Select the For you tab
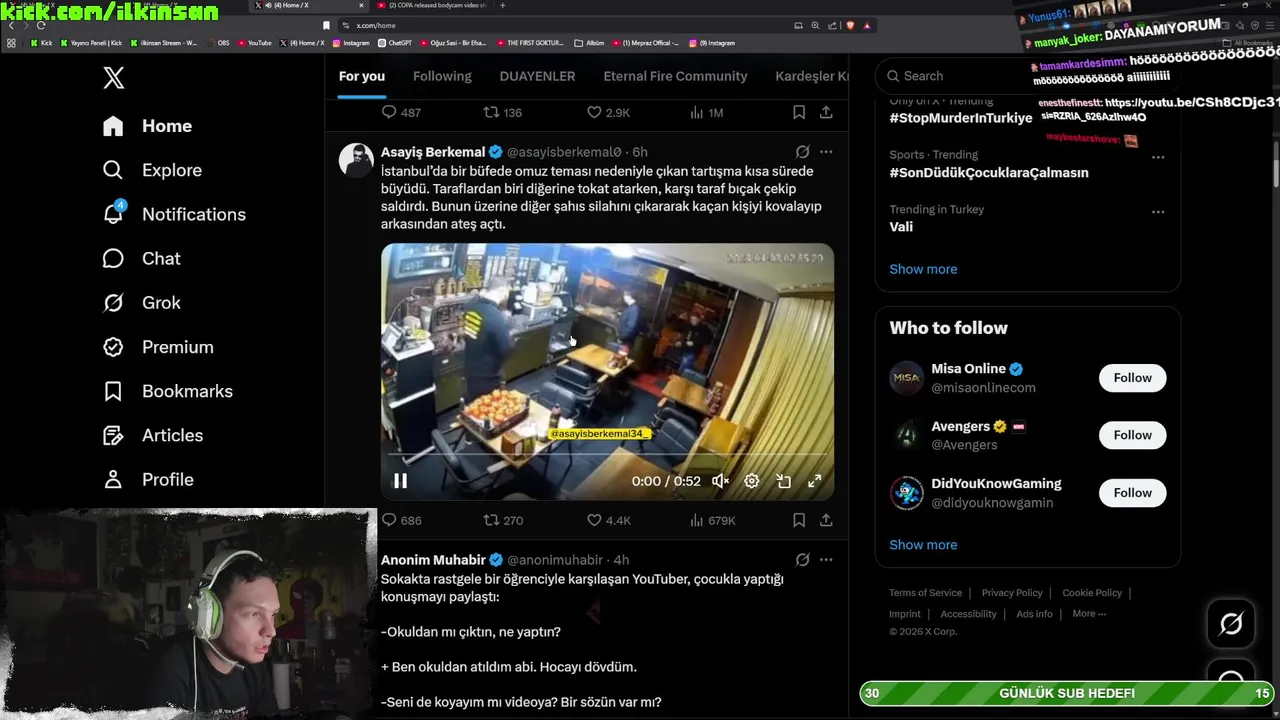1280x720 pixels. (x=362, y=76)
